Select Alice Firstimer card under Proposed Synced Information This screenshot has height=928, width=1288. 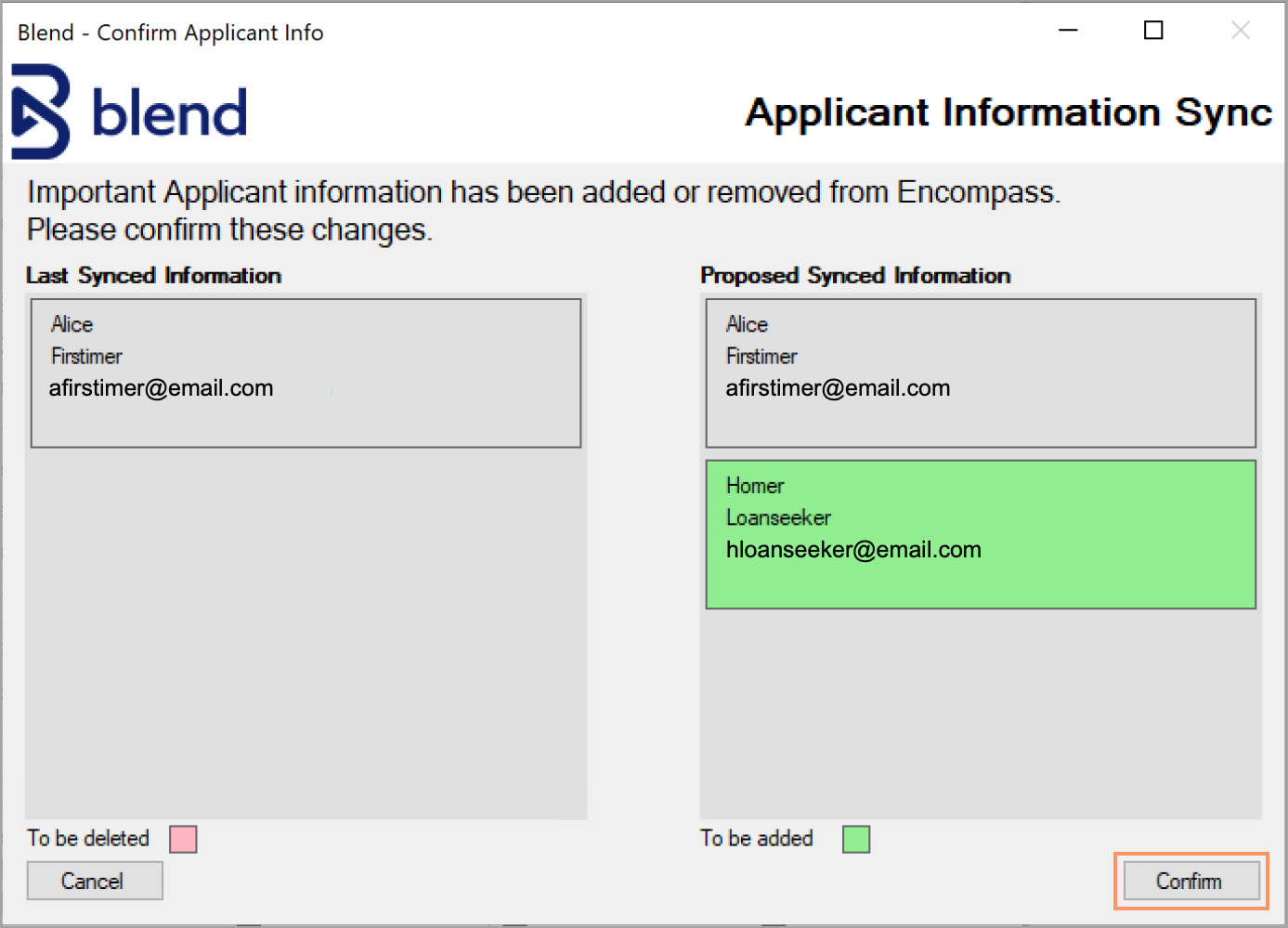point(981,373)
